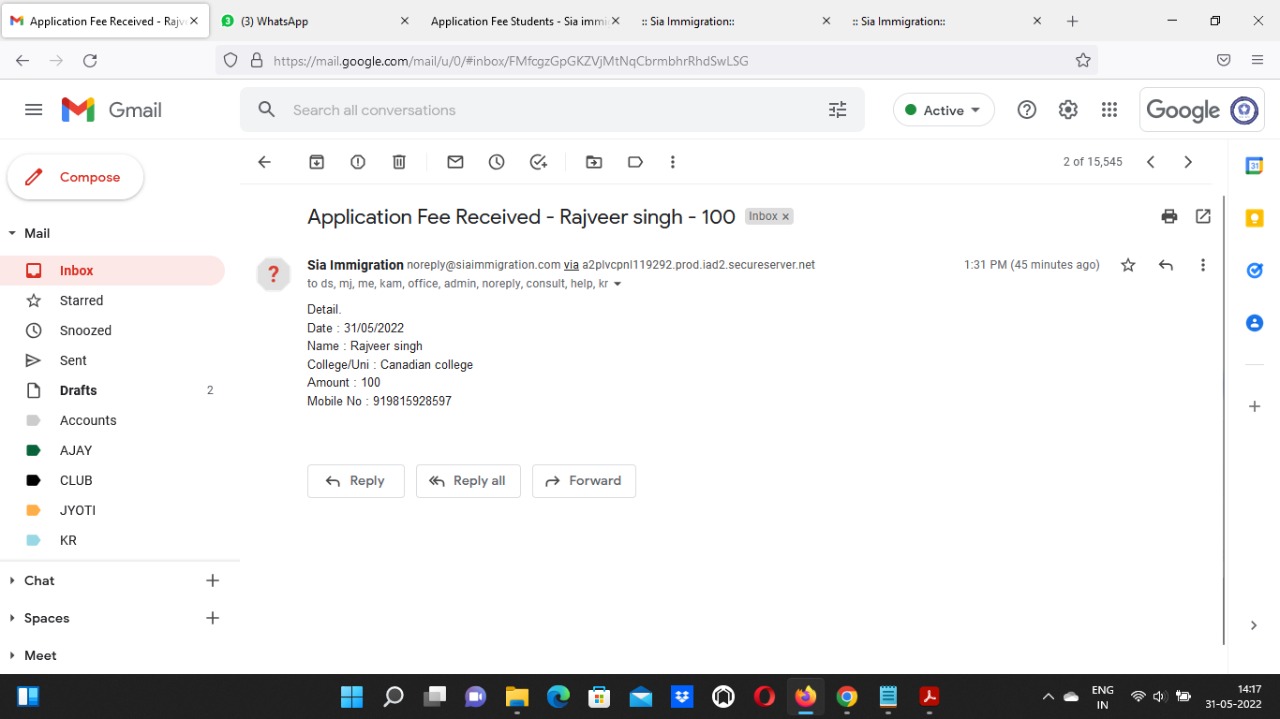Open the Drafts folder
The width and height of the screenshot is (1280, 719).
click(78, 390)
